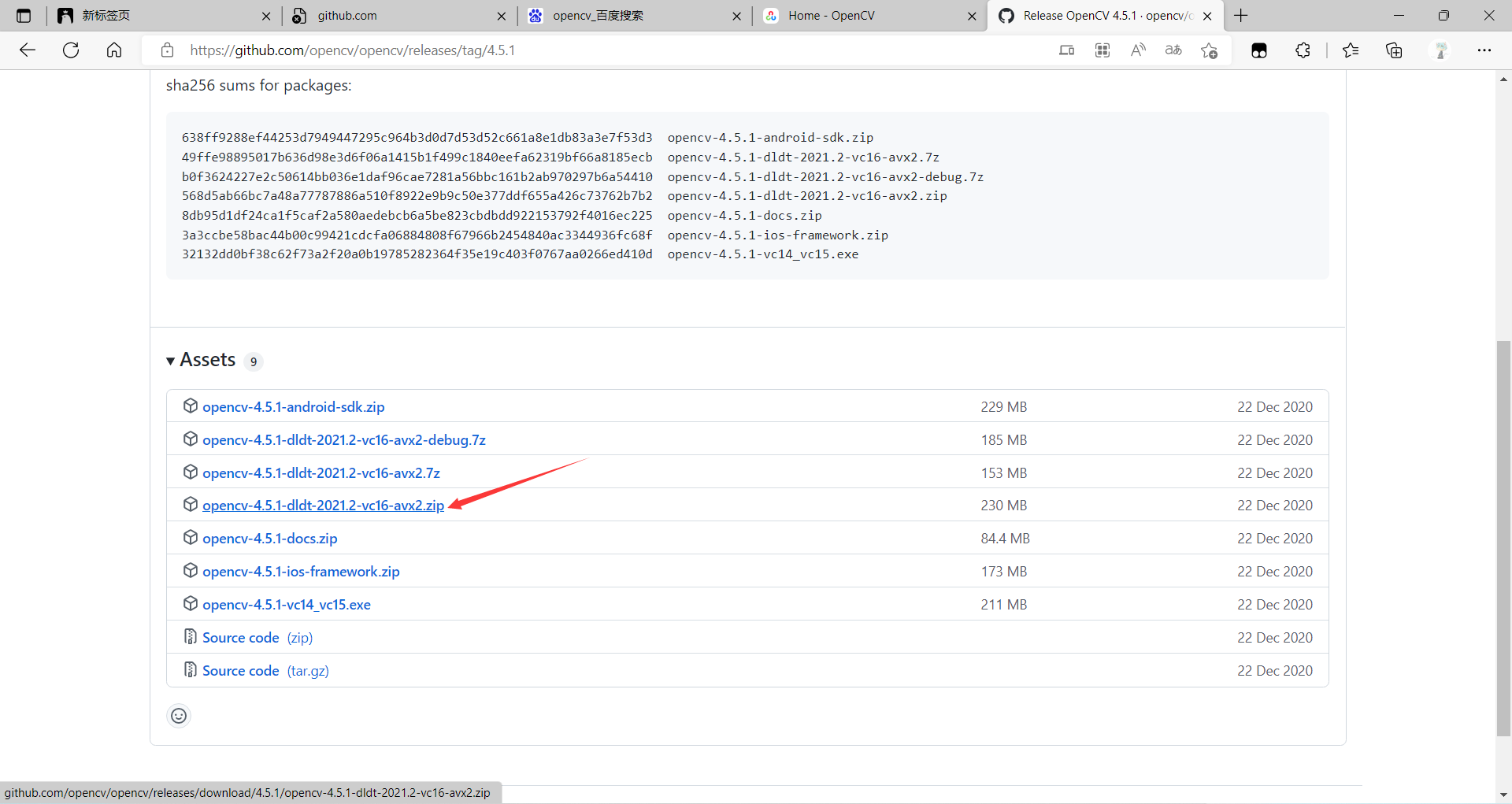Close the Release OpenCV 4.5.1 tab
Image resolution: width=1512 pixels, height=804 pixels.
click(x=1207, y=16)
